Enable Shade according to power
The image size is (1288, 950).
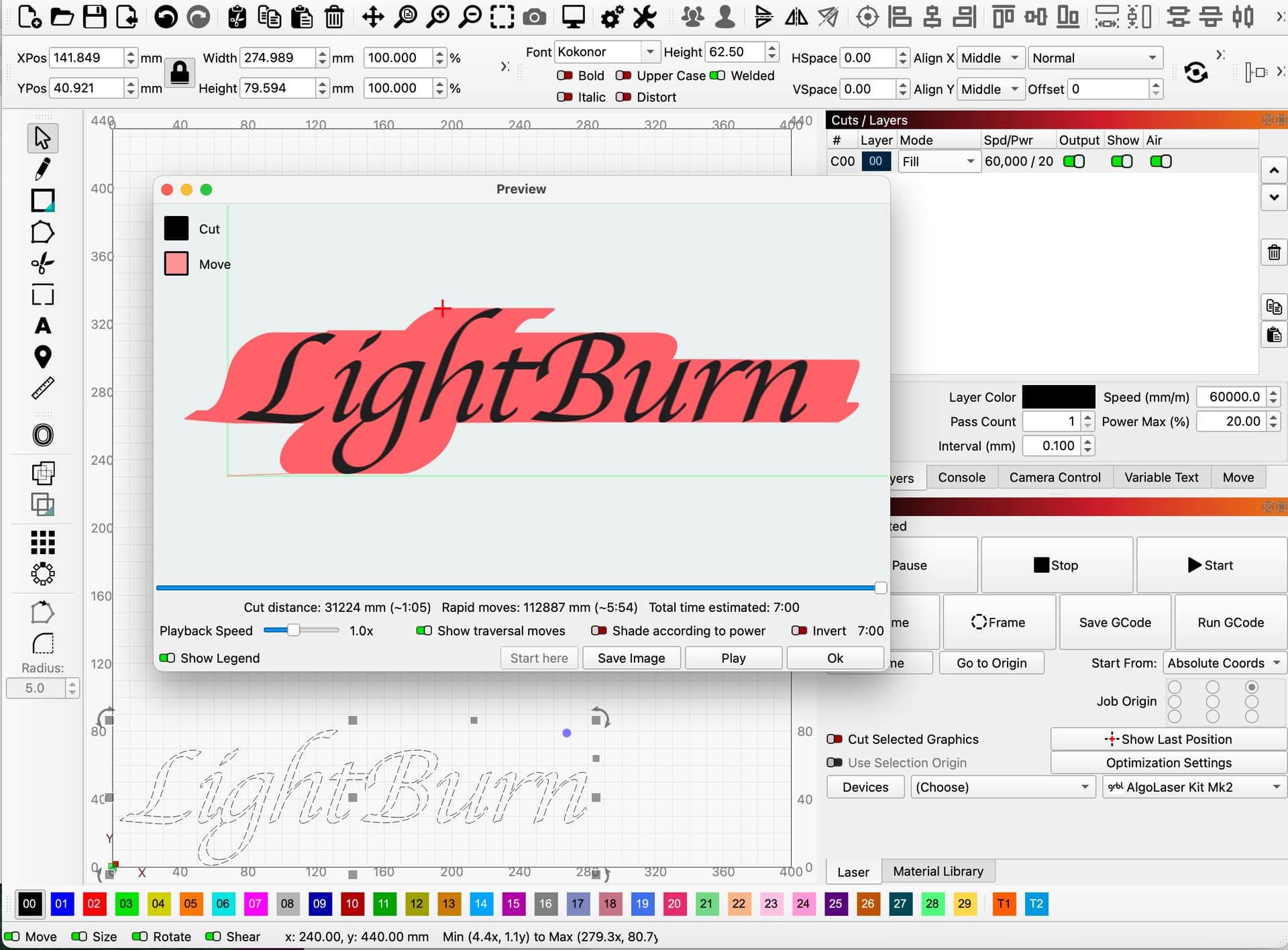(599, 631)
